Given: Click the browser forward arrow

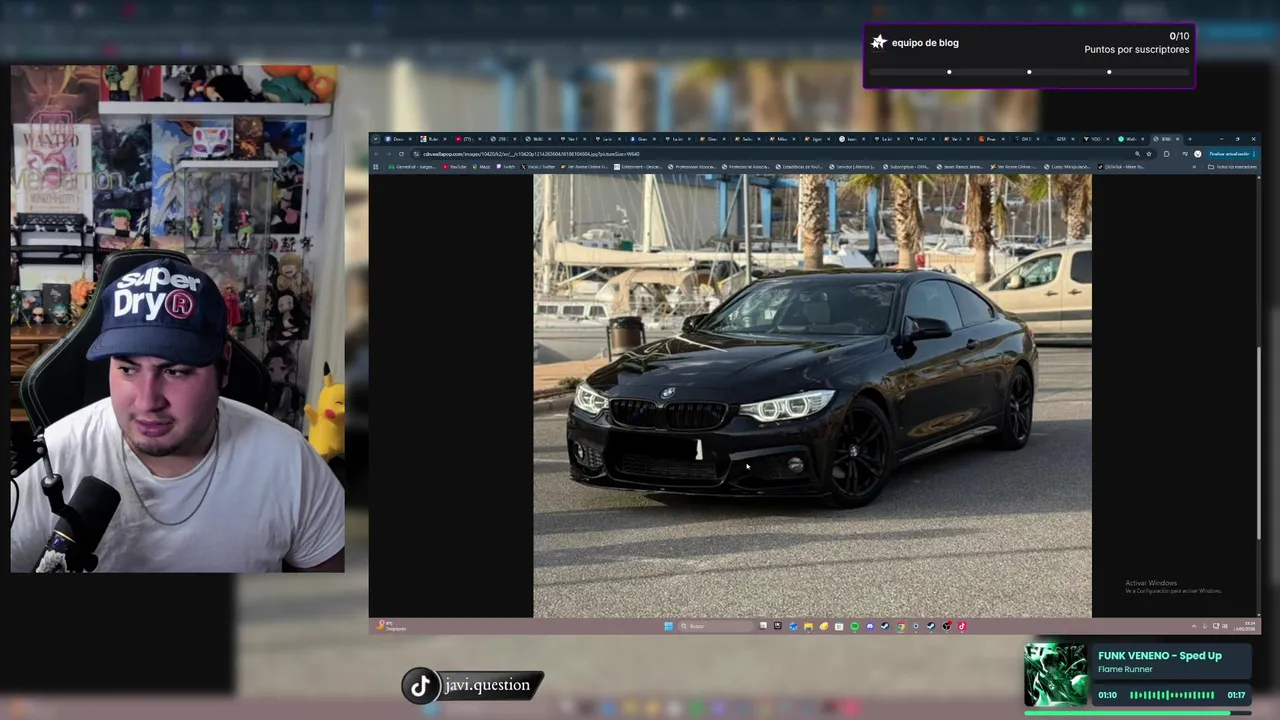Looking at the screenshot, I should 389,154.
